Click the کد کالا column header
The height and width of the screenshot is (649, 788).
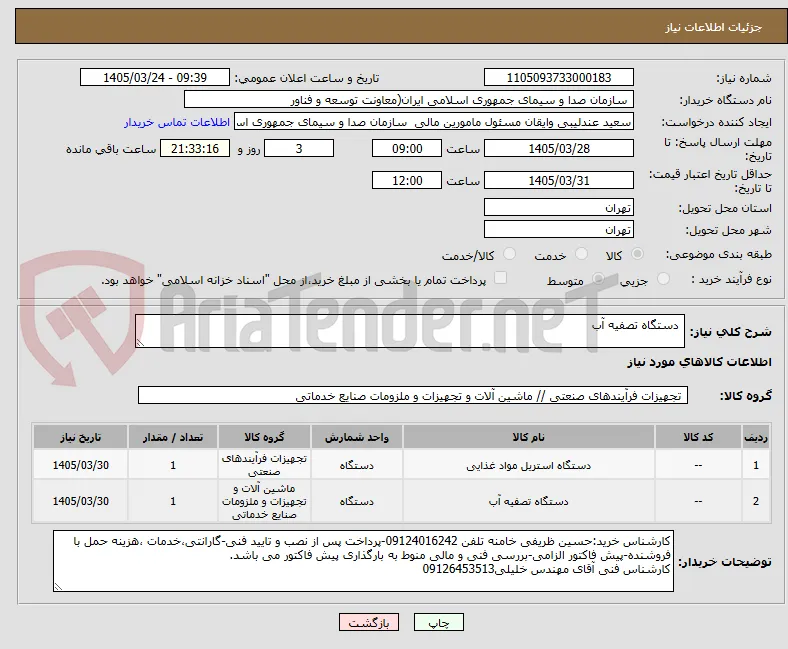(x=698, y=437)
